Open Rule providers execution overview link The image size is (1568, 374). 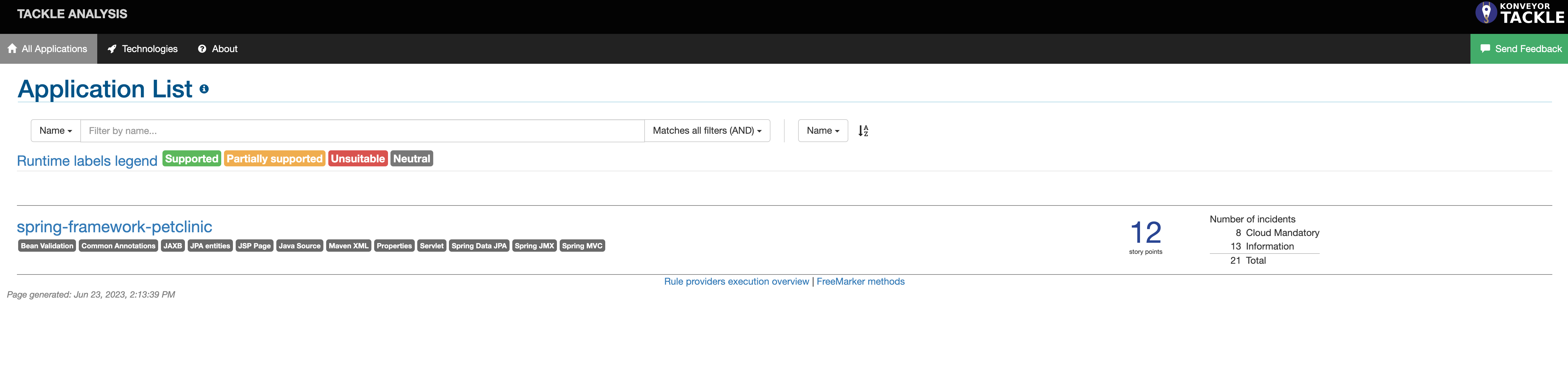(x=736, y=281)
